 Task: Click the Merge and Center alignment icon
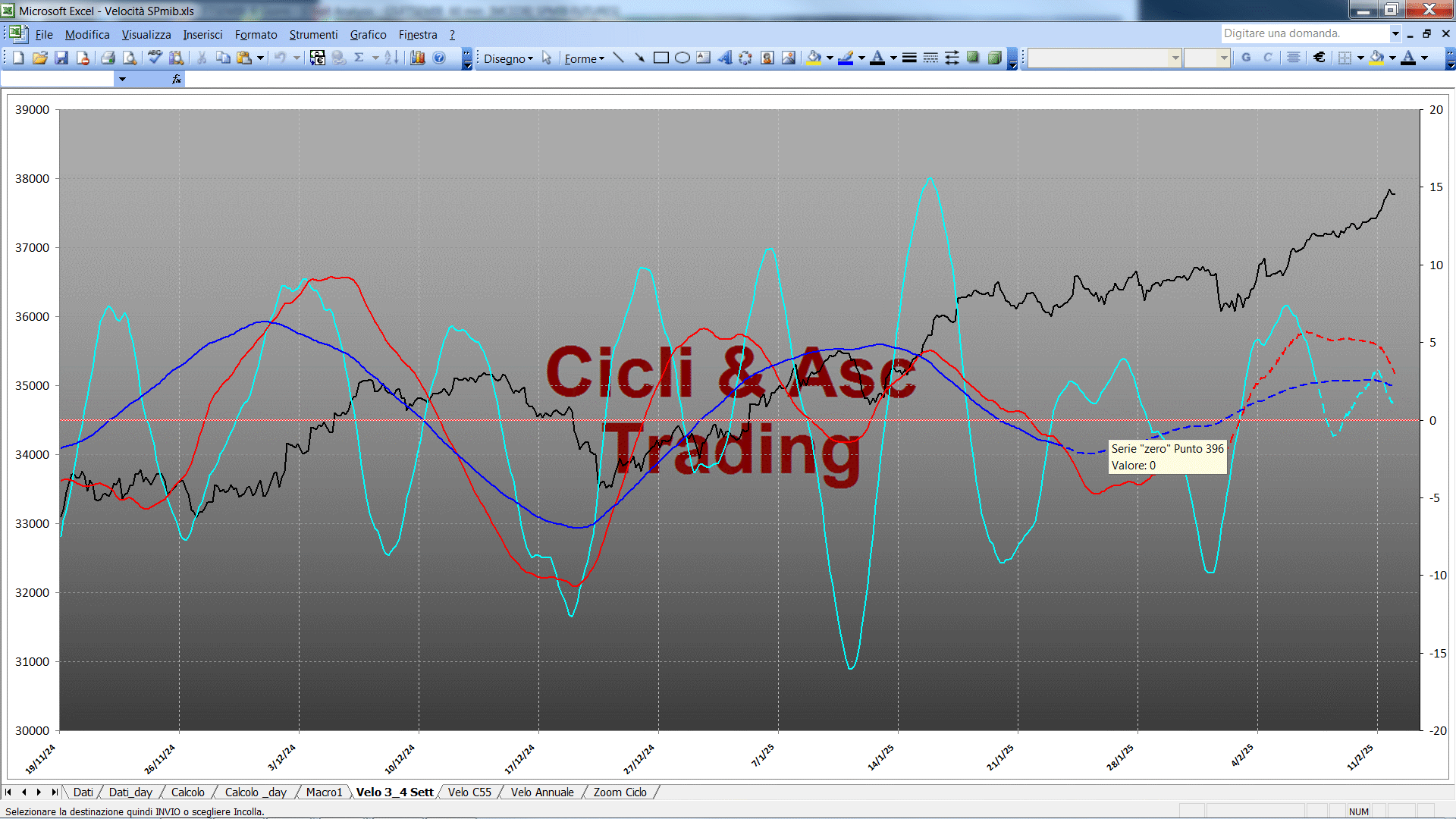(x=1294, y=58)
